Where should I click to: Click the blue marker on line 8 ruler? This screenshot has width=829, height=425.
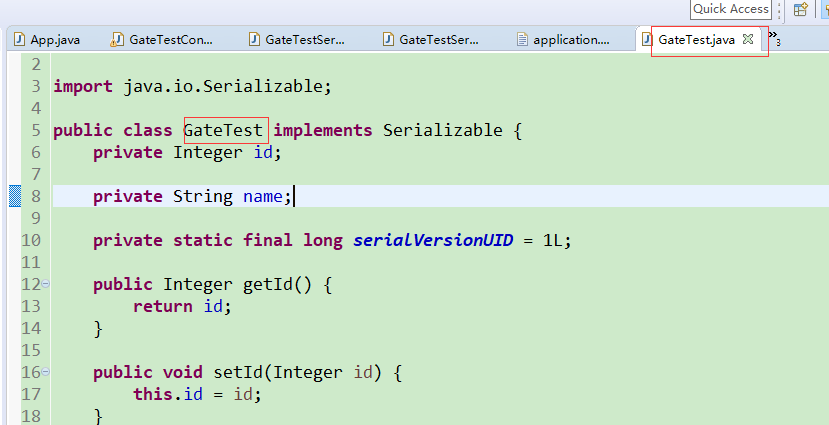[x=15, y=196]
